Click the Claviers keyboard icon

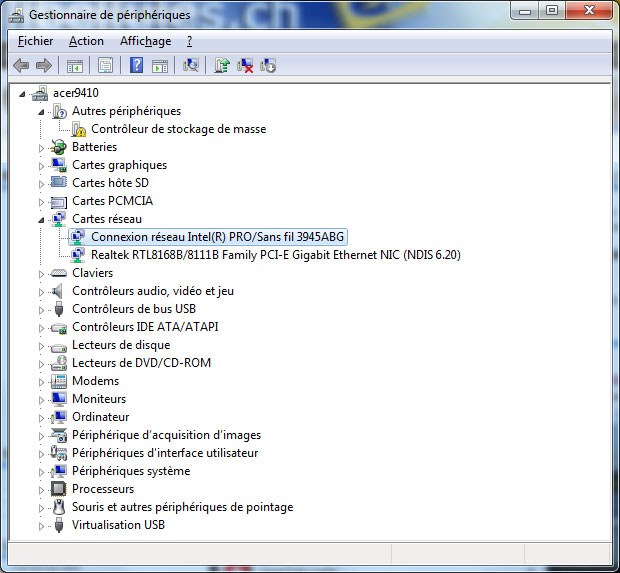click(x=59, y=273)
